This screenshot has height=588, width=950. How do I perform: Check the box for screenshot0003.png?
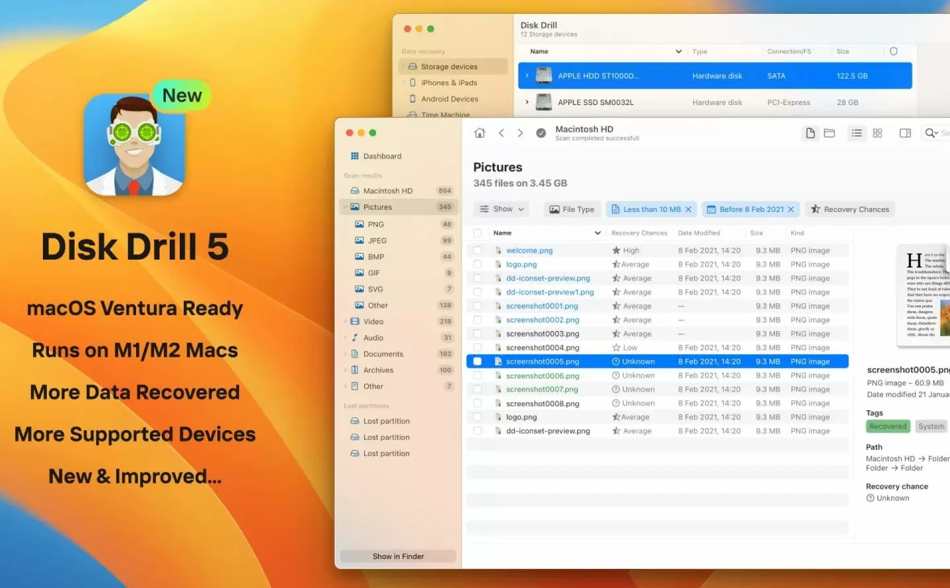pos(477,334)
